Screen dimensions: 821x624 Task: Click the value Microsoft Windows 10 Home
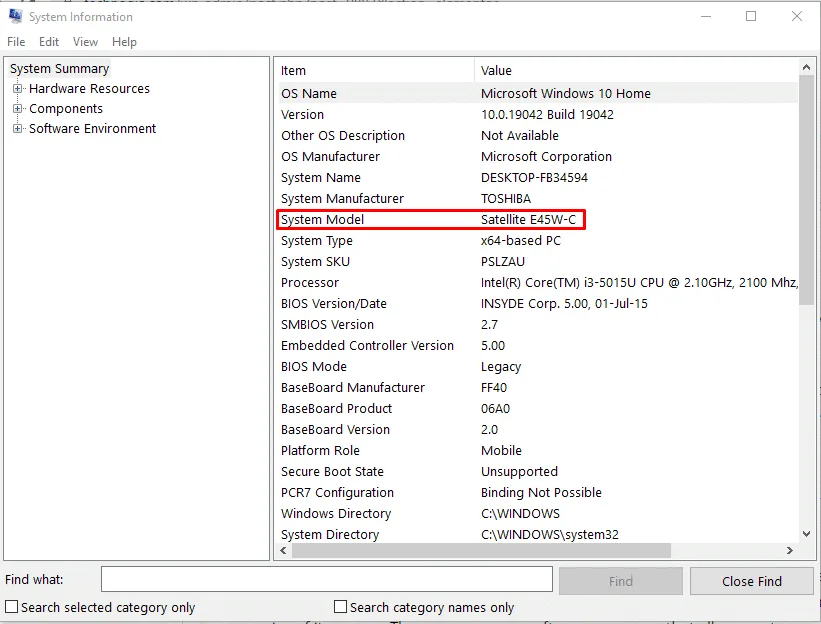565,94
